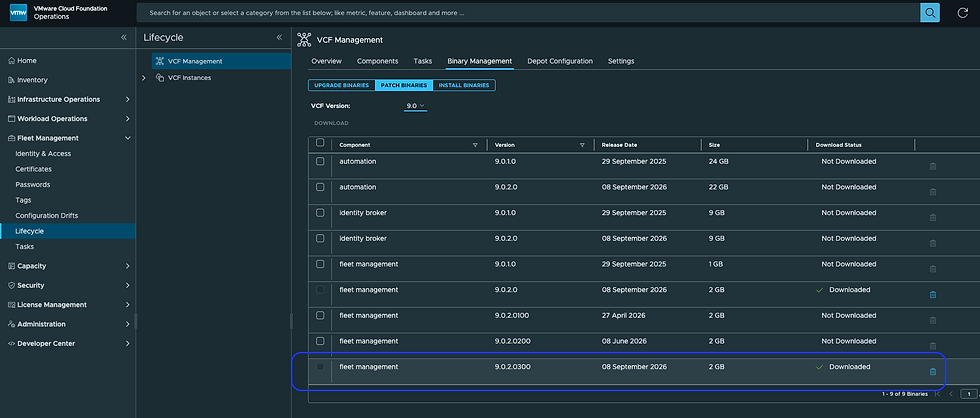Select the Install Binaries button
This screenshot has width=980, height=418.
coord(464,85)
